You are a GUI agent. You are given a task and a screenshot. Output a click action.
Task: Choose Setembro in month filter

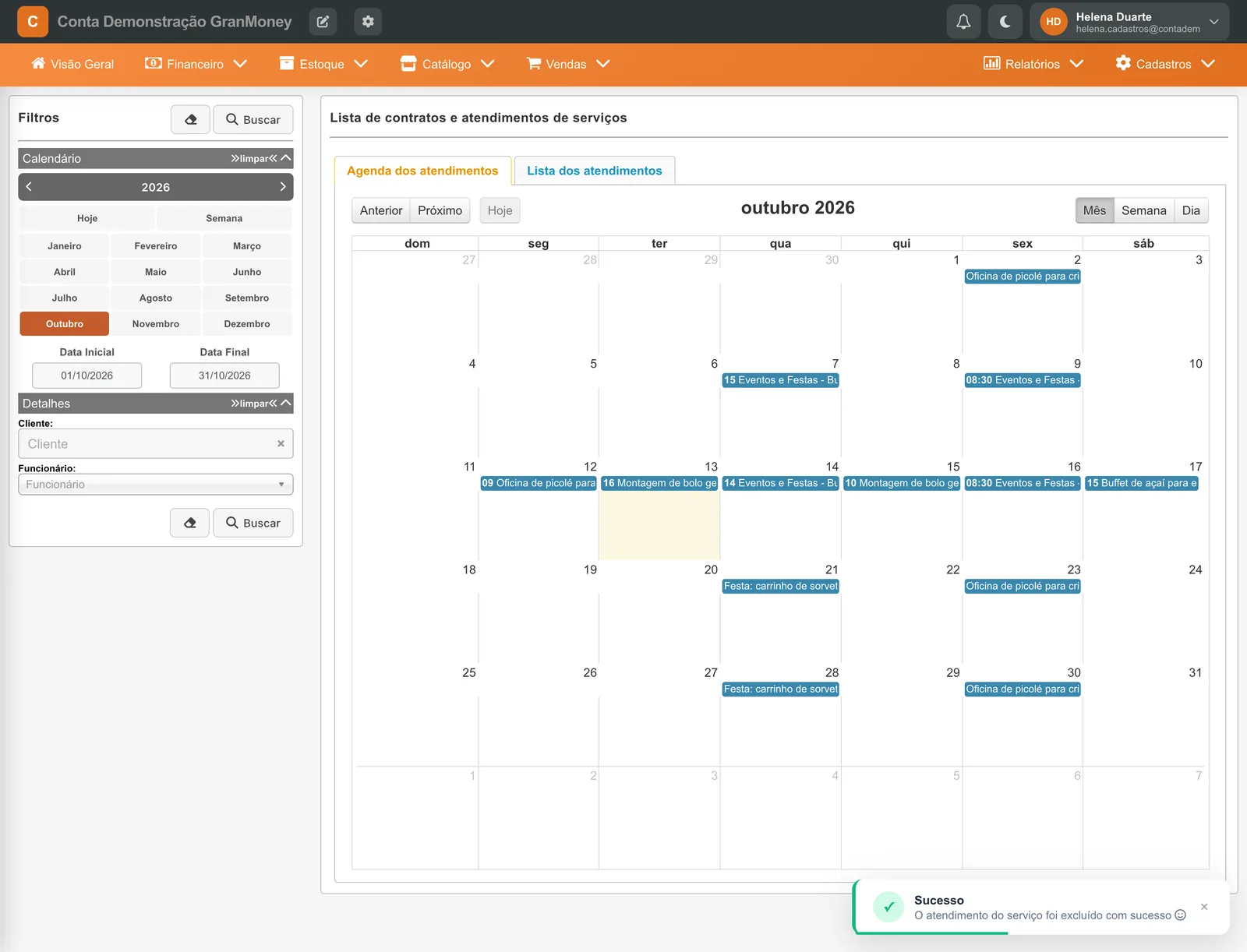coord(247,298)
